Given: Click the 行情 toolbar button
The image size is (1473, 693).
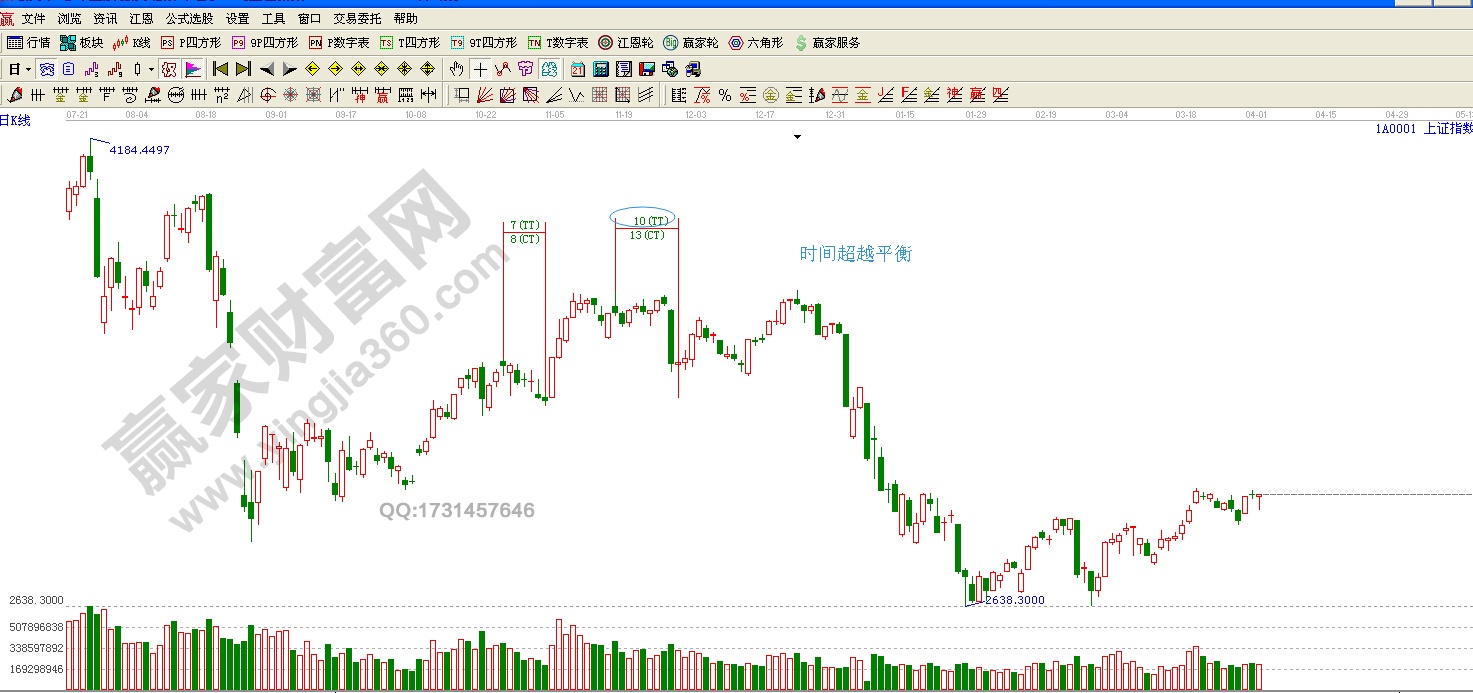Looking at the screenshot, I should tap(29, 43).
